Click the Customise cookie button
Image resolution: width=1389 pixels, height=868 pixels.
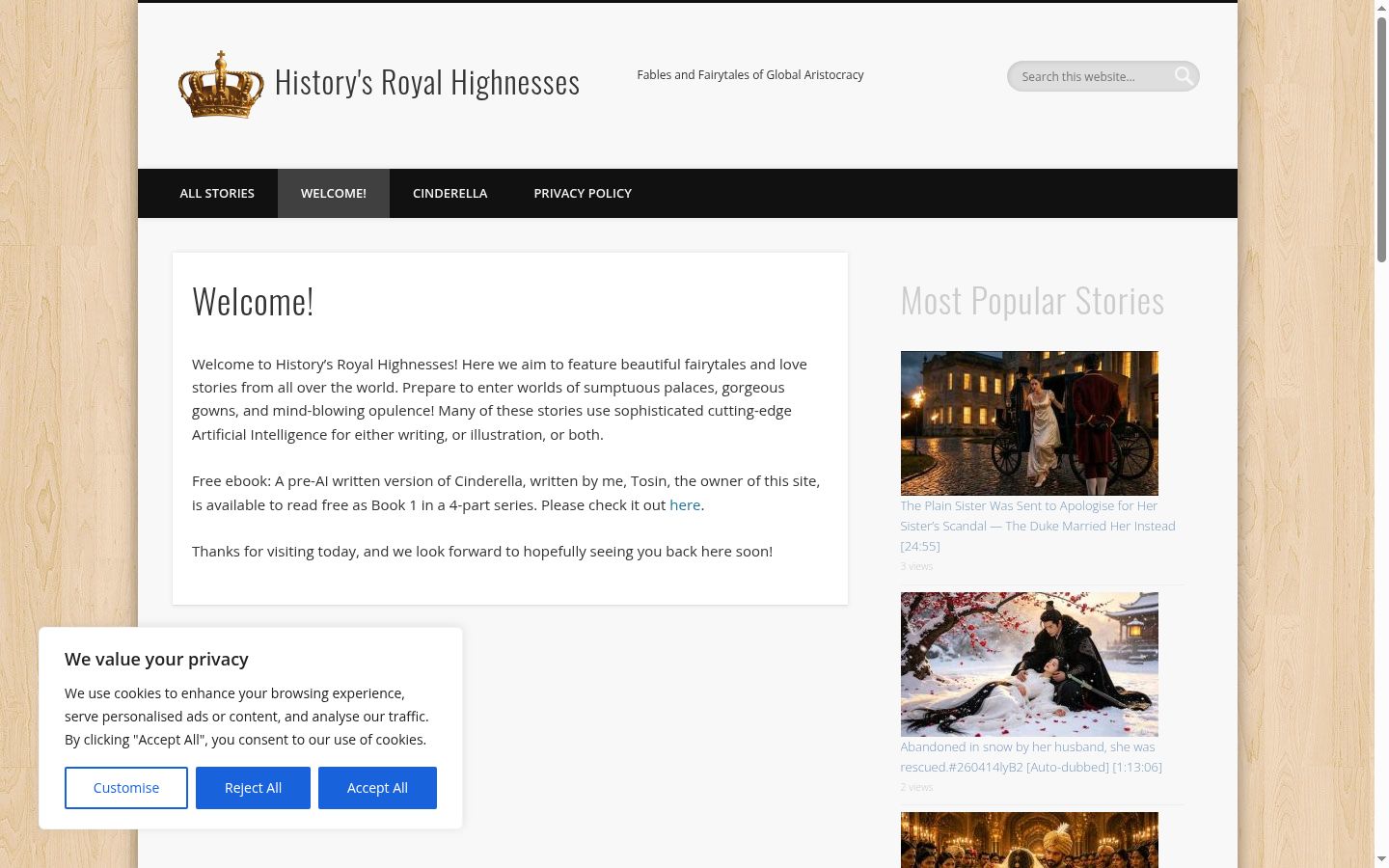point(126,788)
